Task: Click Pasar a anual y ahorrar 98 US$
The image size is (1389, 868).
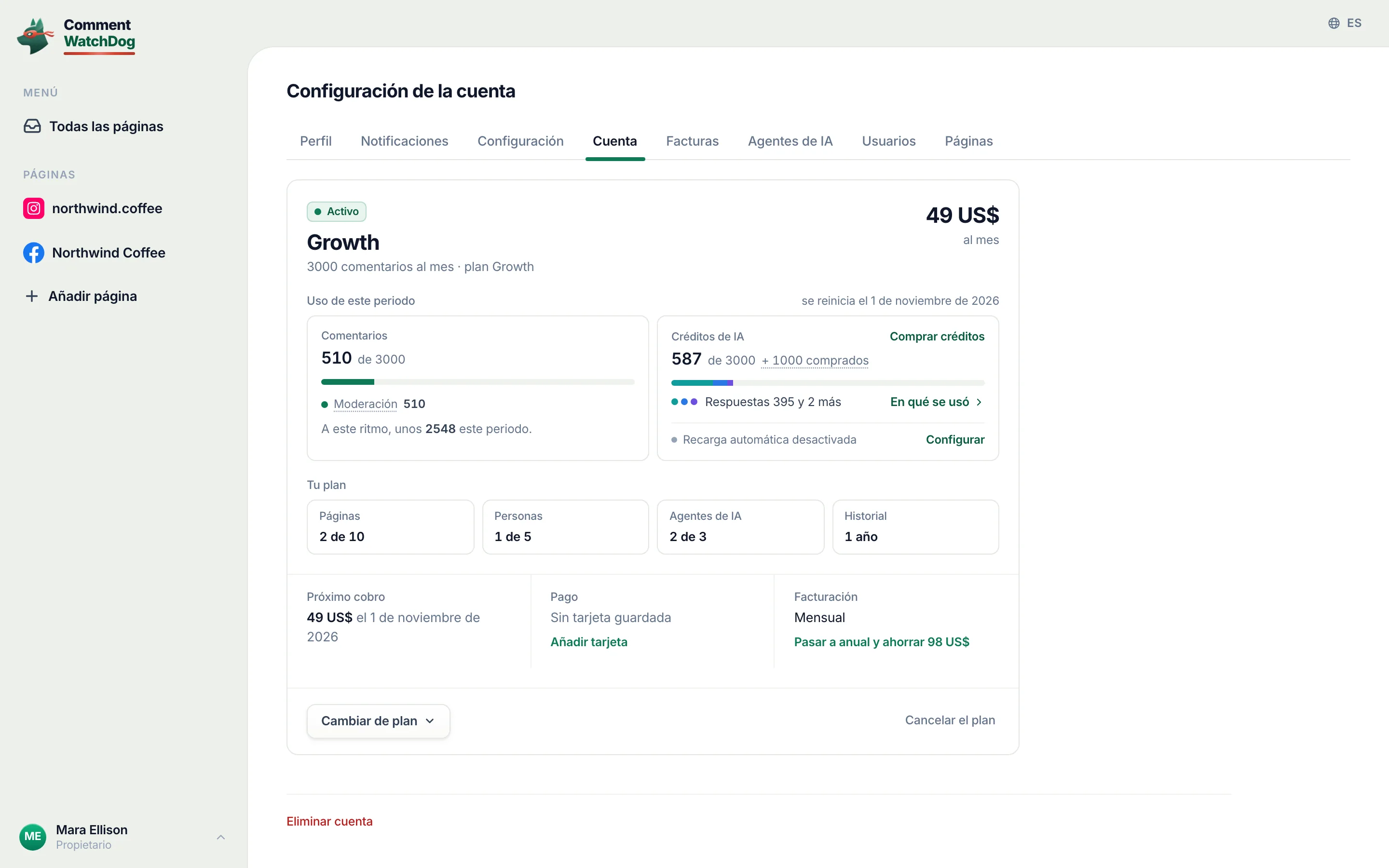Action: tap(882, 642)
